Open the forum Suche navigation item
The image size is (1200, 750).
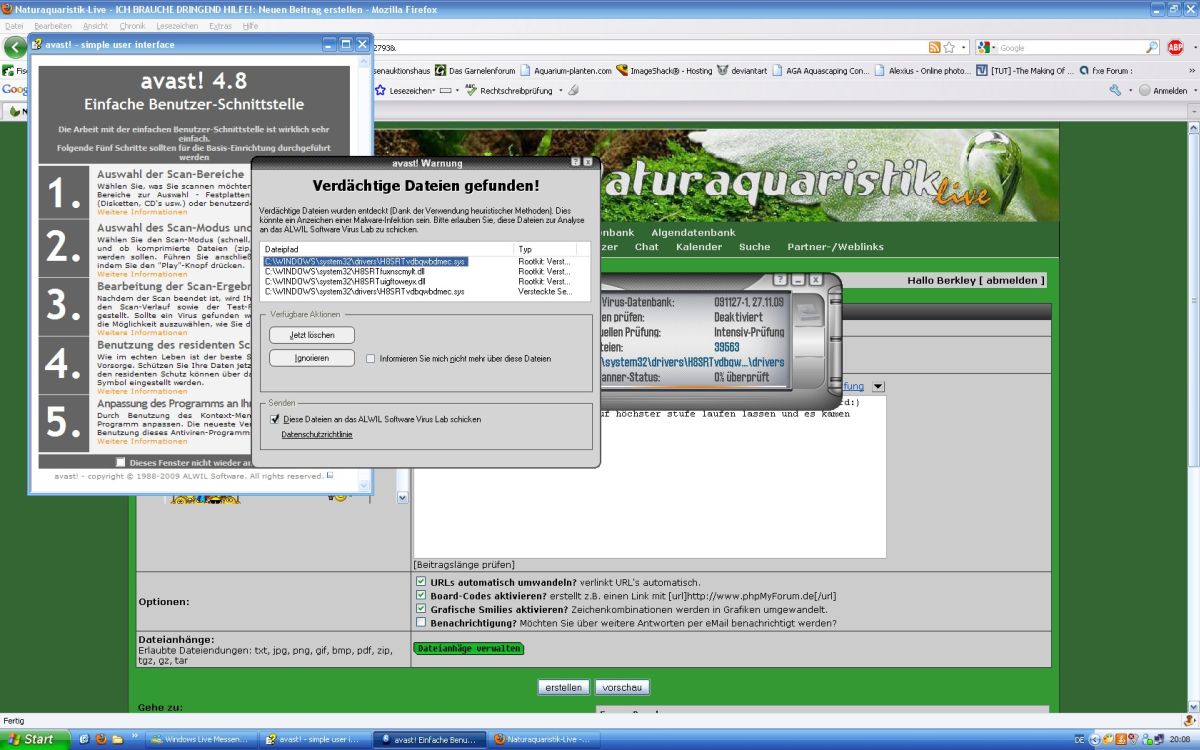click(754, 247)
